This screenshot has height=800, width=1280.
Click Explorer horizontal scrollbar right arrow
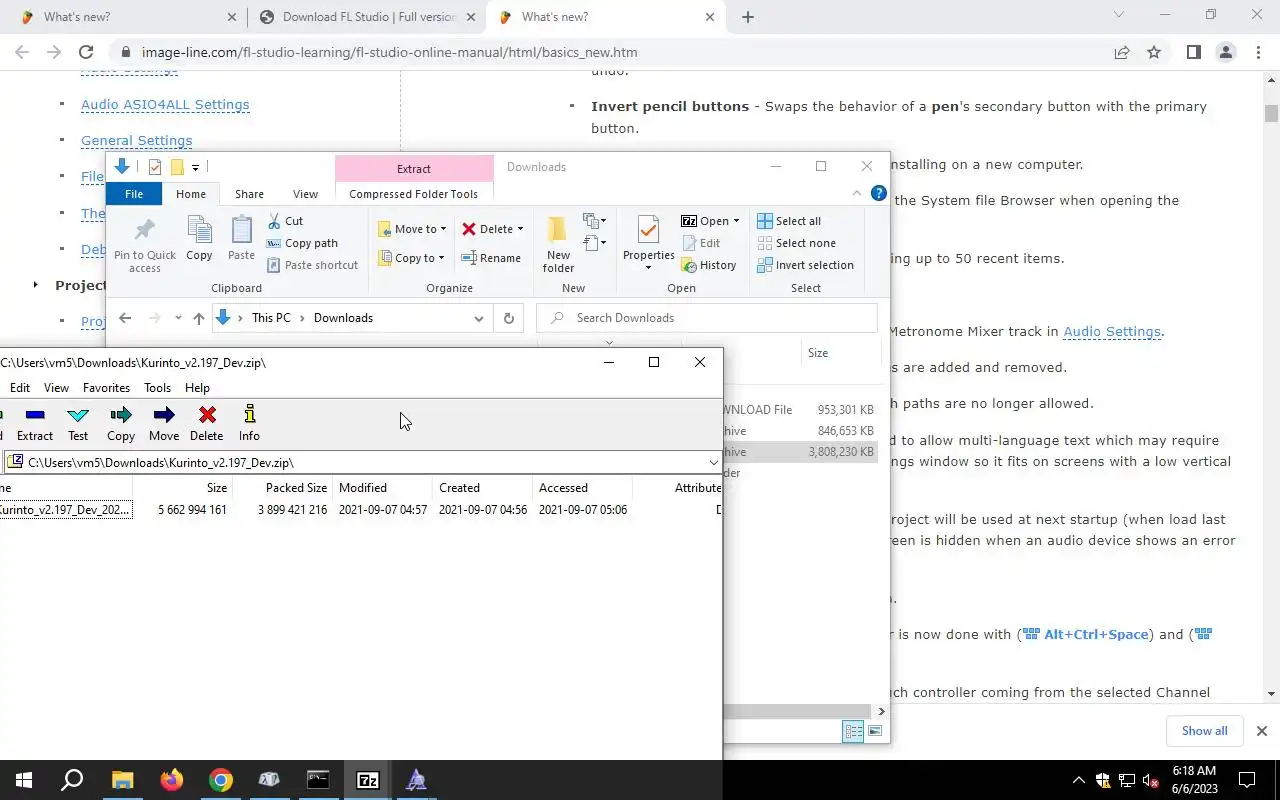point(881,711)
